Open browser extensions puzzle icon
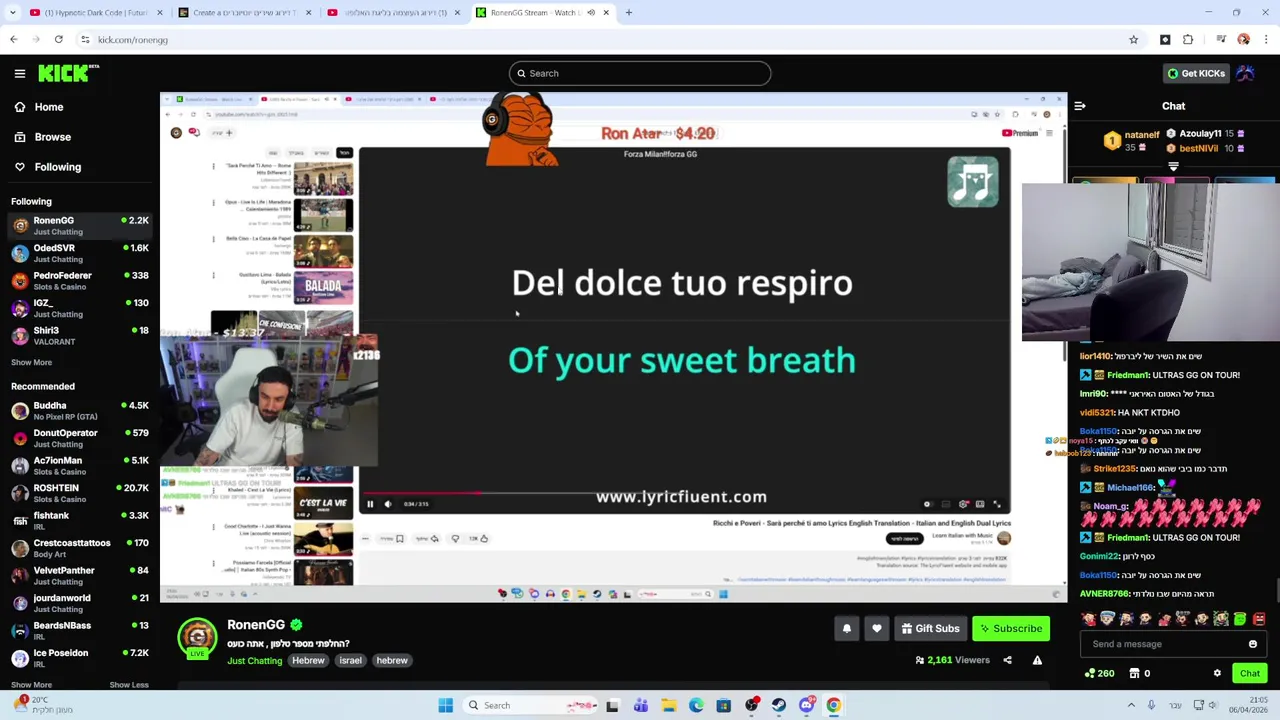 (1188, 40)
